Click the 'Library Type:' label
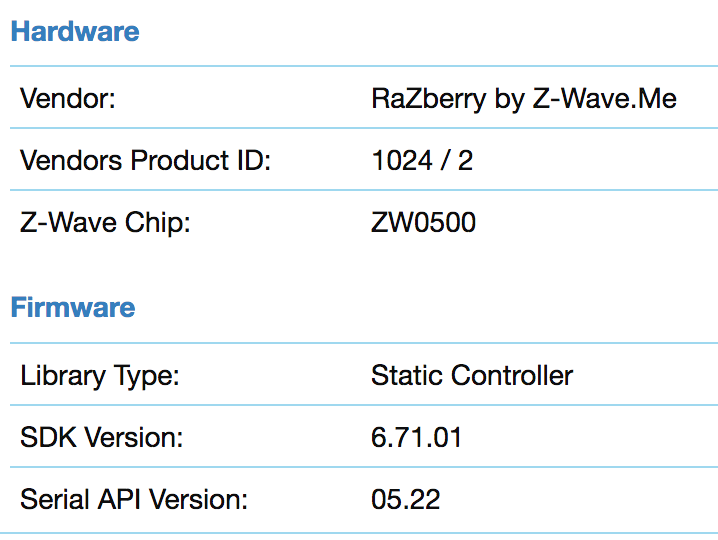This screenshot has width=718, height=540. click(x=100, y=376)
